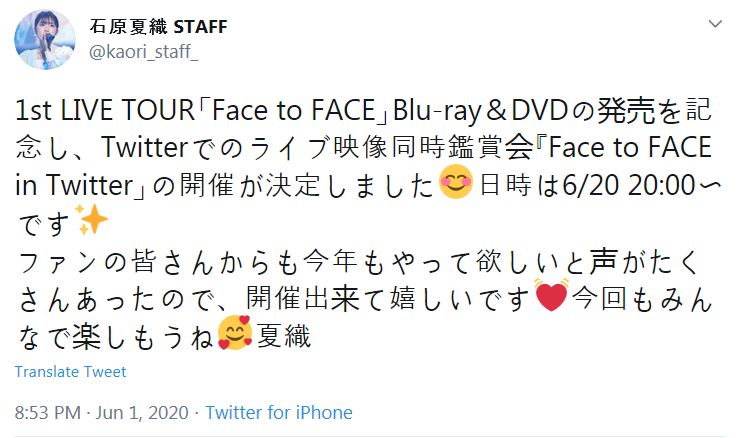Click the Twitter for iPhone source link
The width and height of the screenshot is (742, 438).
click(279, 412)
